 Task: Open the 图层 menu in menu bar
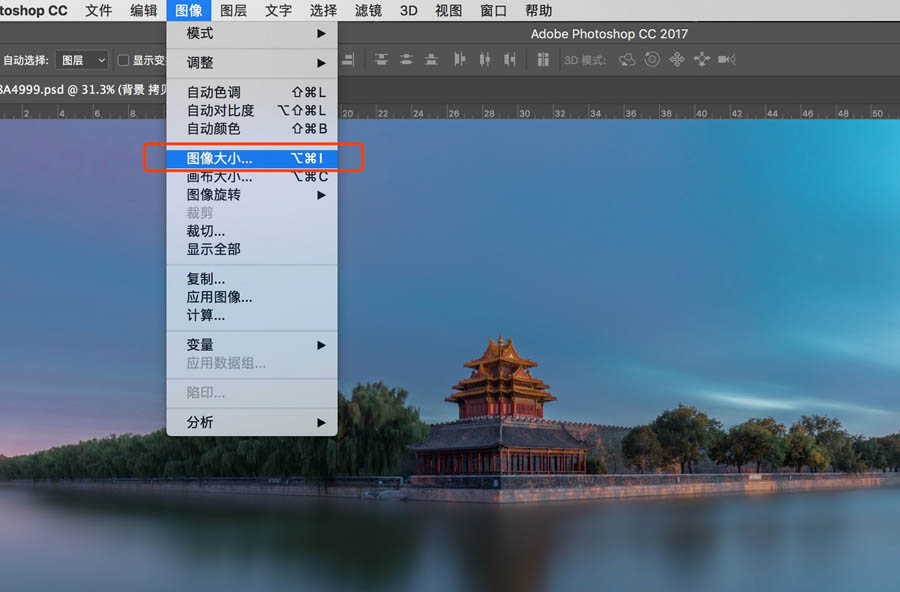point(234,10)
